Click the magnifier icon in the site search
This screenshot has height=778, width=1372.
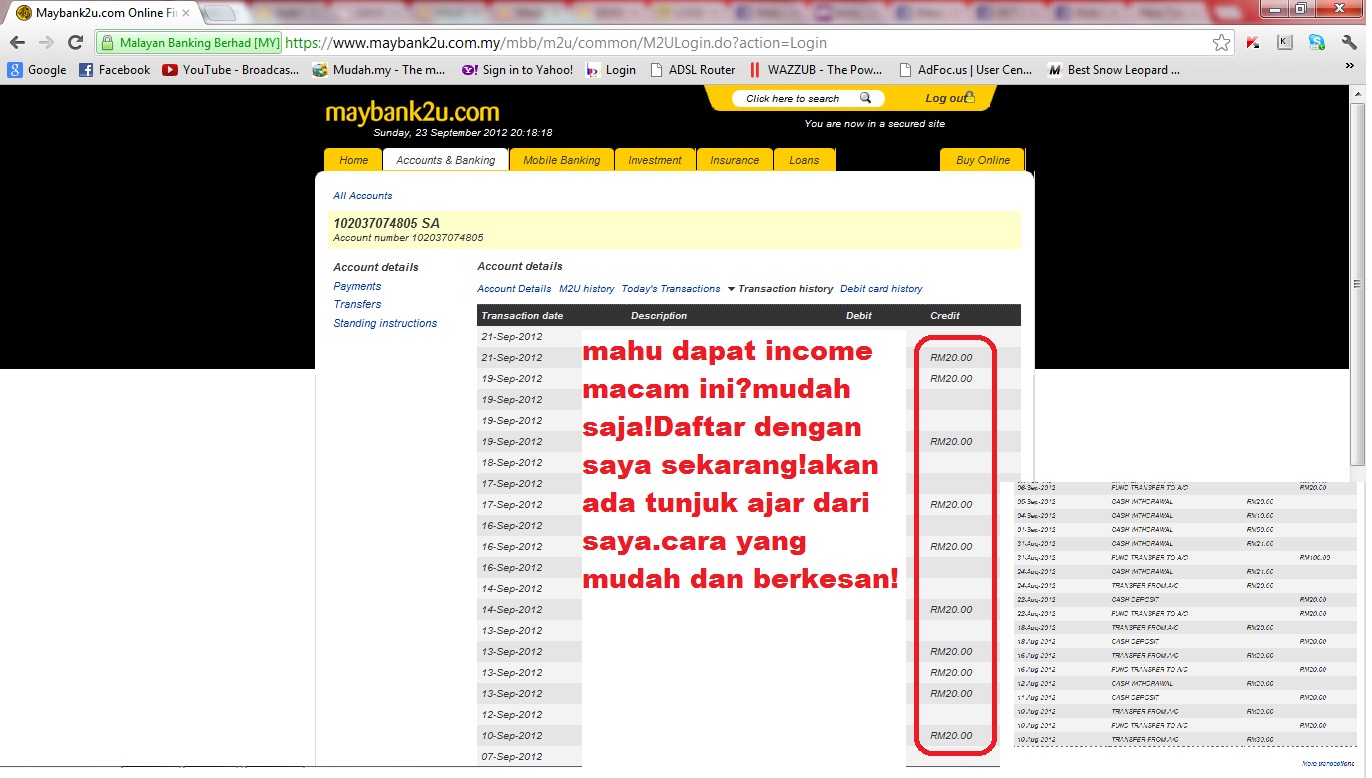866,98
